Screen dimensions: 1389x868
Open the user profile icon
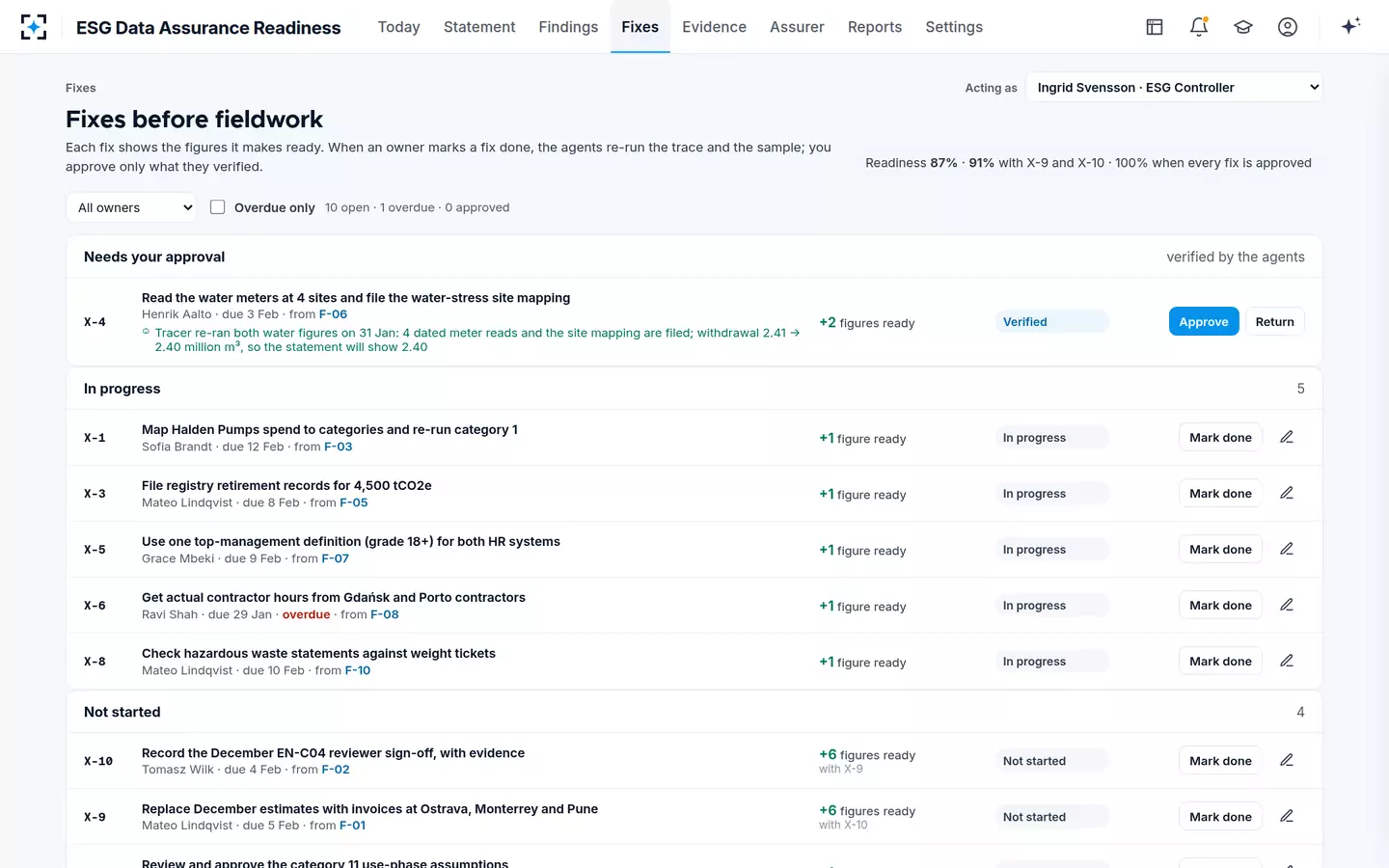[1288, 27]
